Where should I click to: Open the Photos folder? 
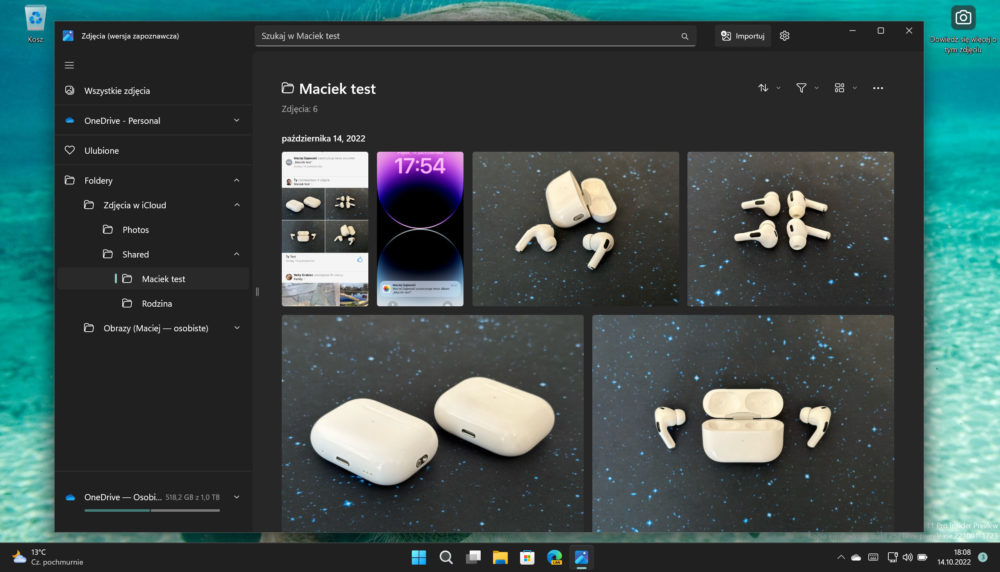pyautogui.click(x=153, y=230)
